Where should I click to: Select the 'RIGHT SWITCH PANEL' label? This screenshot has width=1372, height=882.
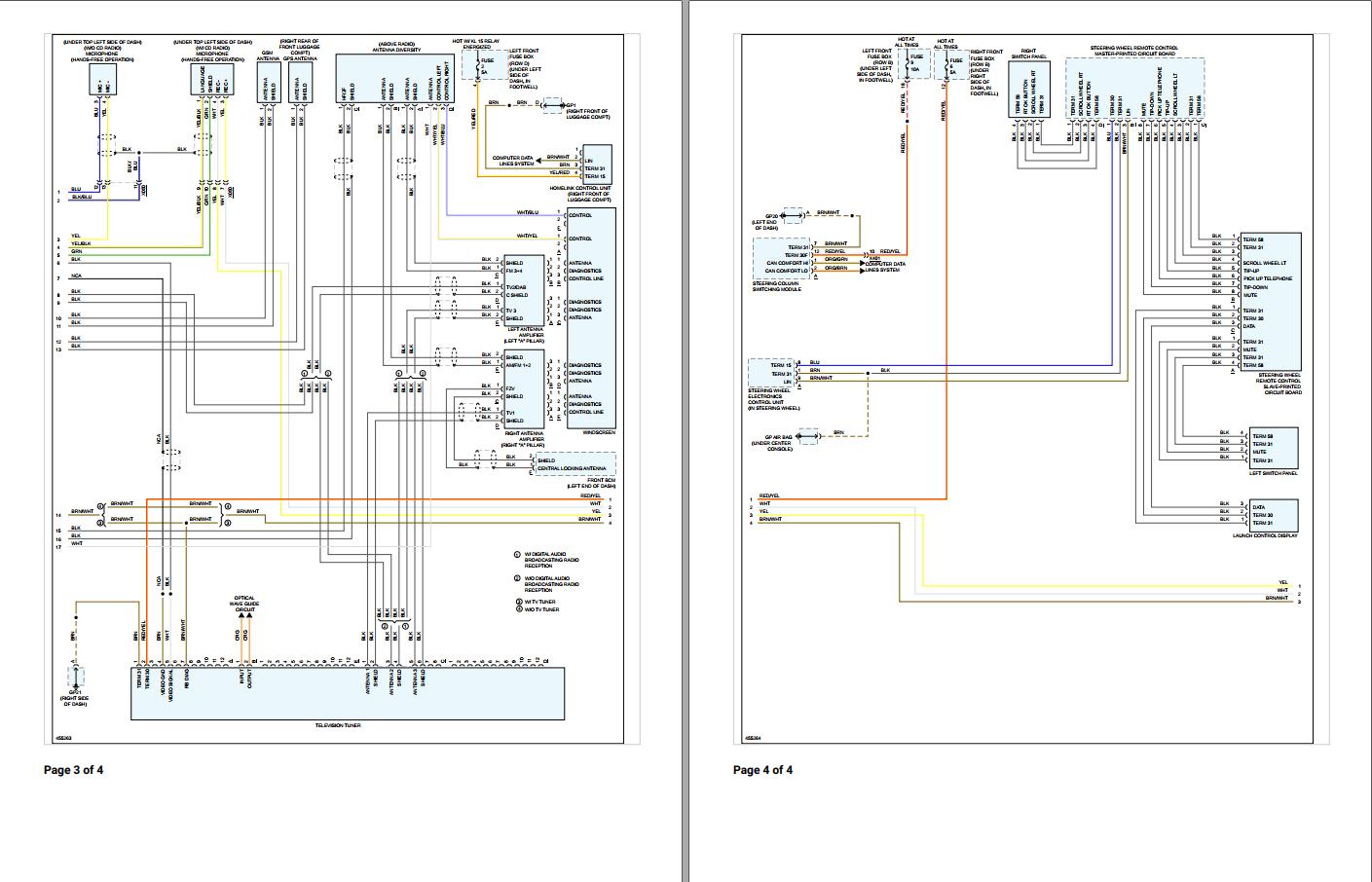click(x=1028, y=54)
